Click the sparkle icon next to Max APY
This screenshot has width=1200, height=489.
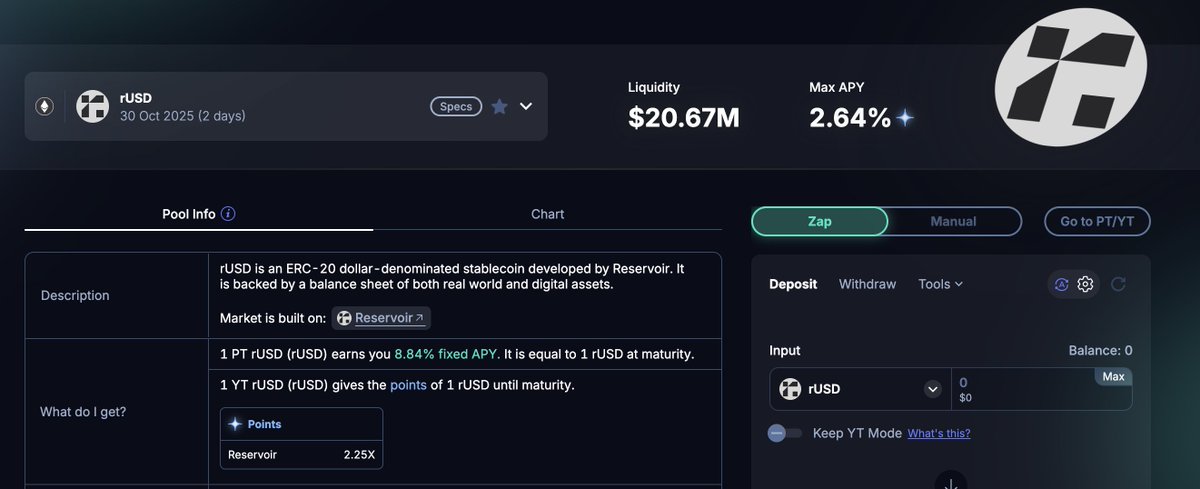pos(905,118)
